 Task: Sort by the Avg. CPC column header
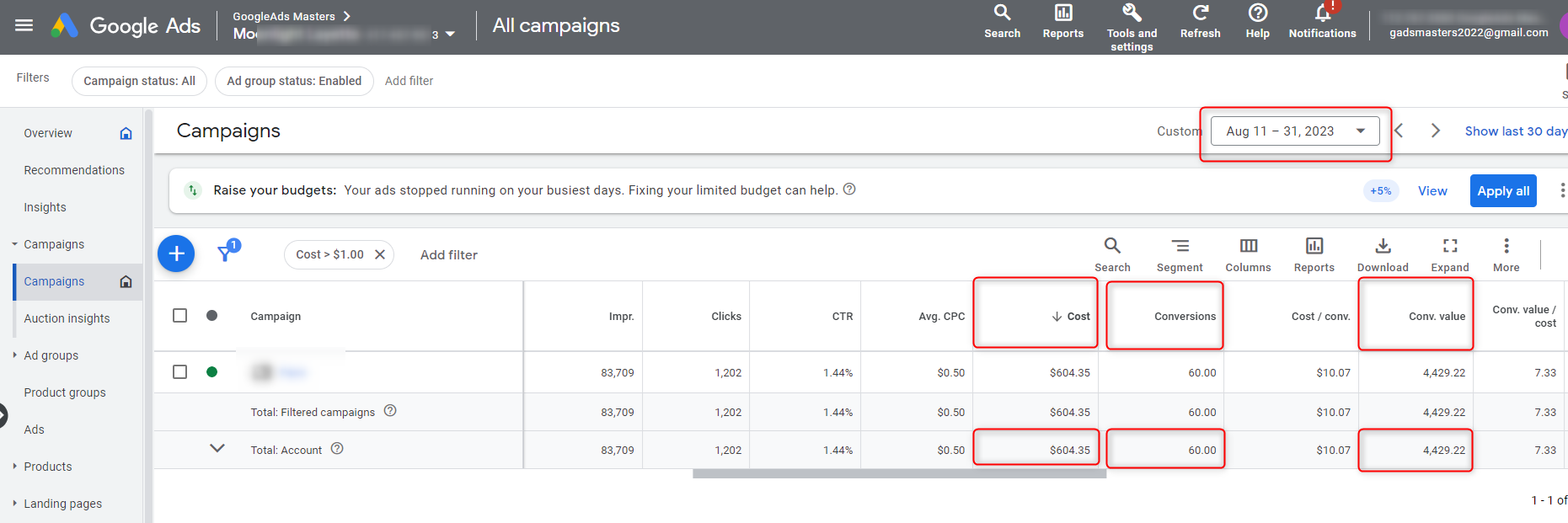coord(941,316)
